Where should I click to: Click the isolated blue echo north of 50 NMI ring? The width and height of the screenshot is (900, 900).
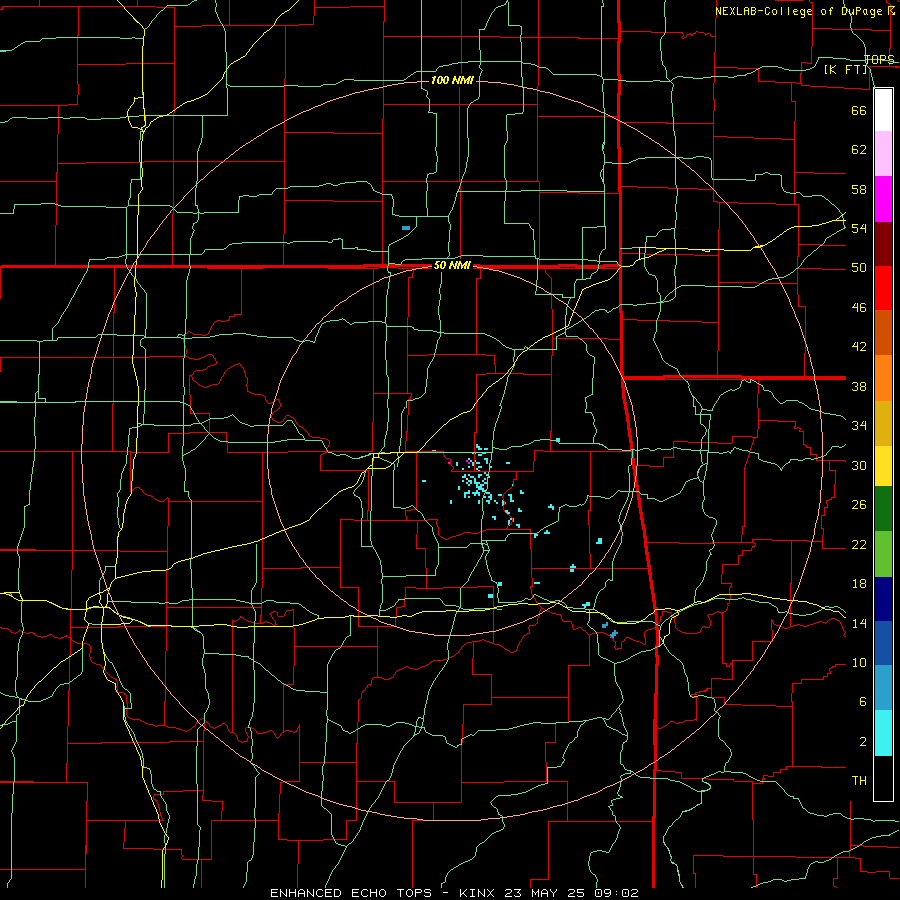point(406,228)
